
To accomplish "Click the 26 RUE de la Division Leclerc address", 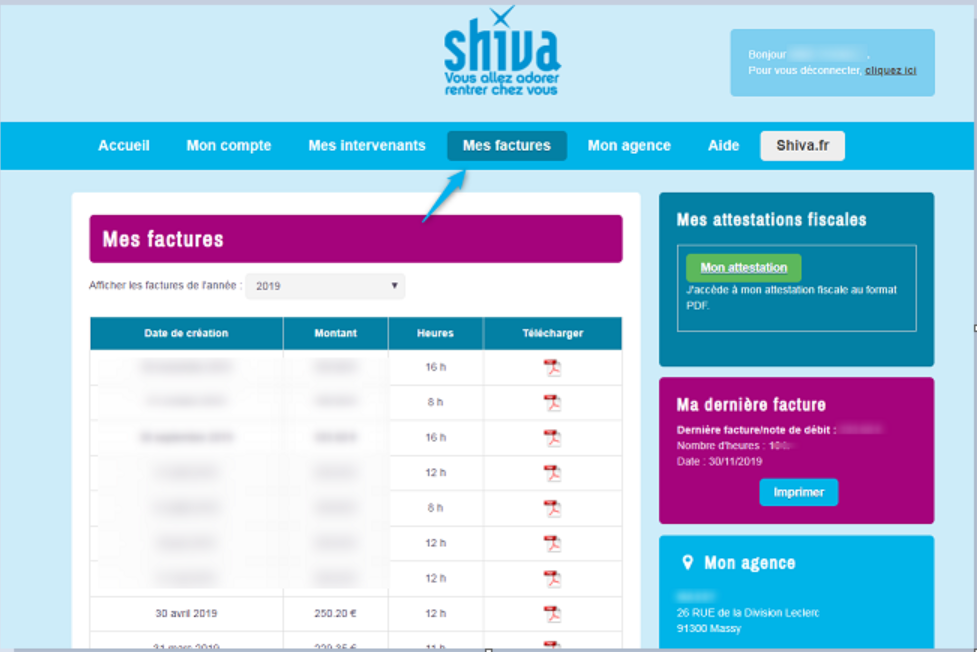I will click(x=748, y=613).
